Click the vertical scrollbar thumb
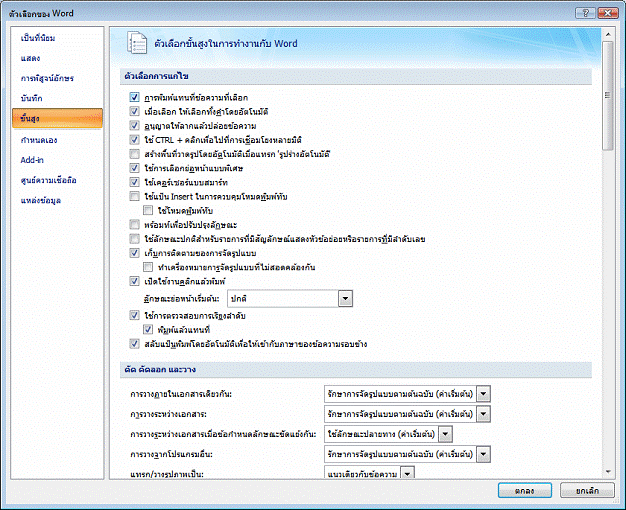 (608, 95)
